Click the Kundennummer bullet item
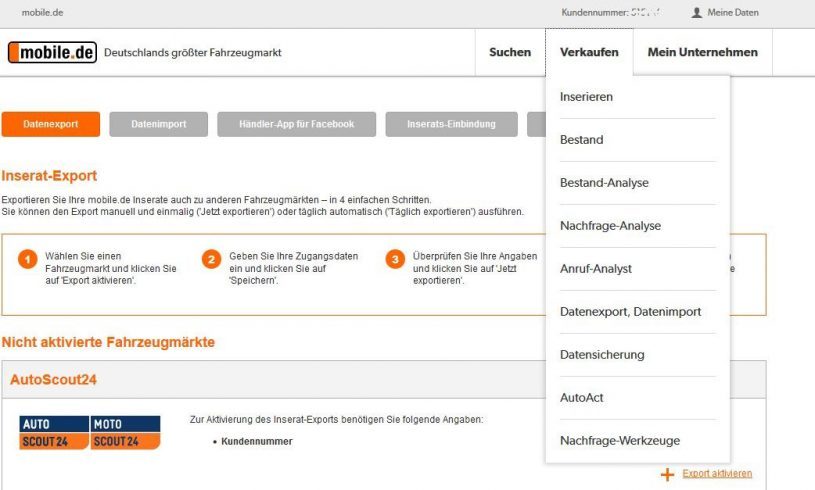The height and width of the screenshot is (490, 815). point(257,441)
